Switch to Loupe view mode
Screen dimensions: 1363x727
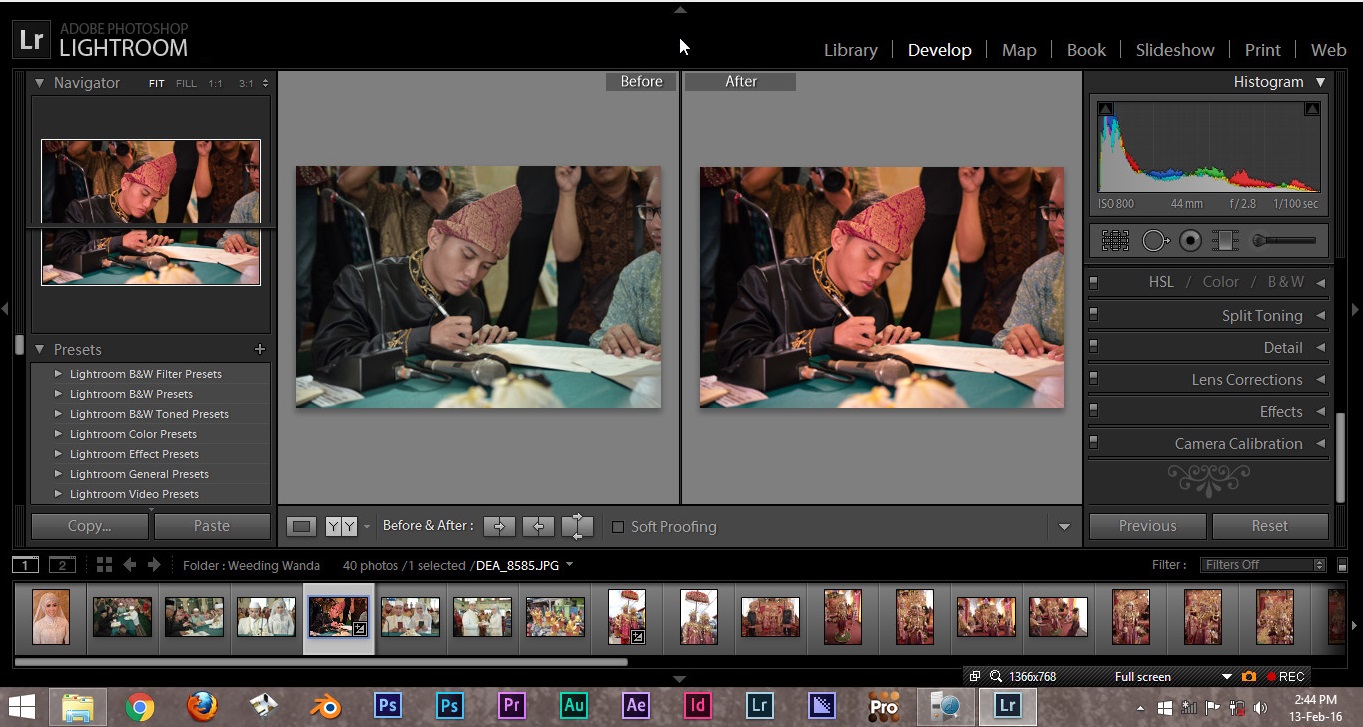301,526
